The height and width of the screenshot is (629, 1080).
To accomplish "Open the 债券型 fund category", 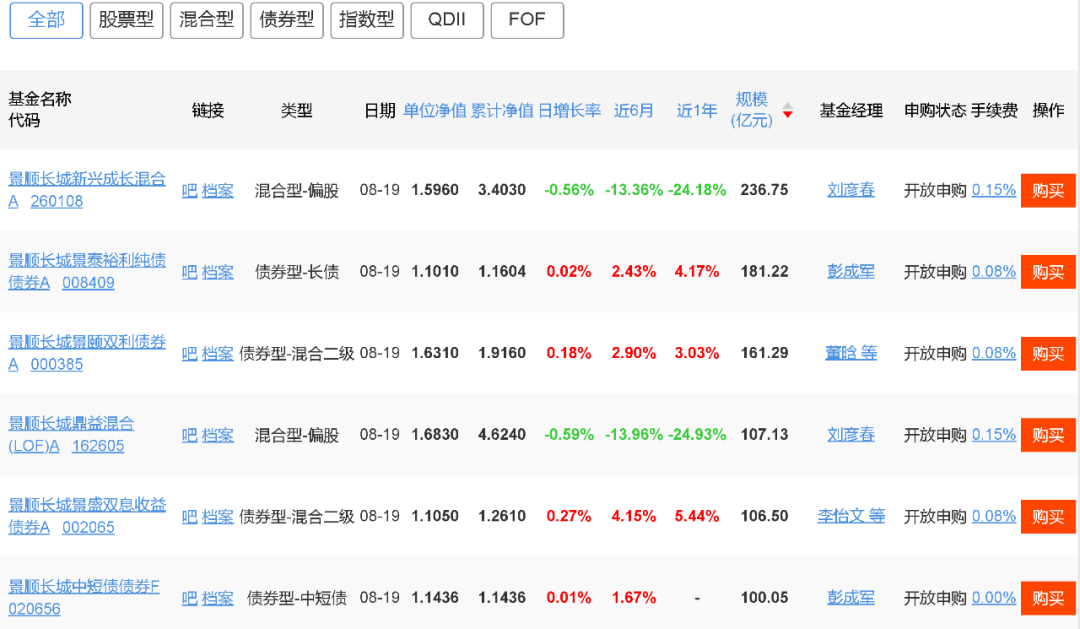I will [x=286, y=20].
